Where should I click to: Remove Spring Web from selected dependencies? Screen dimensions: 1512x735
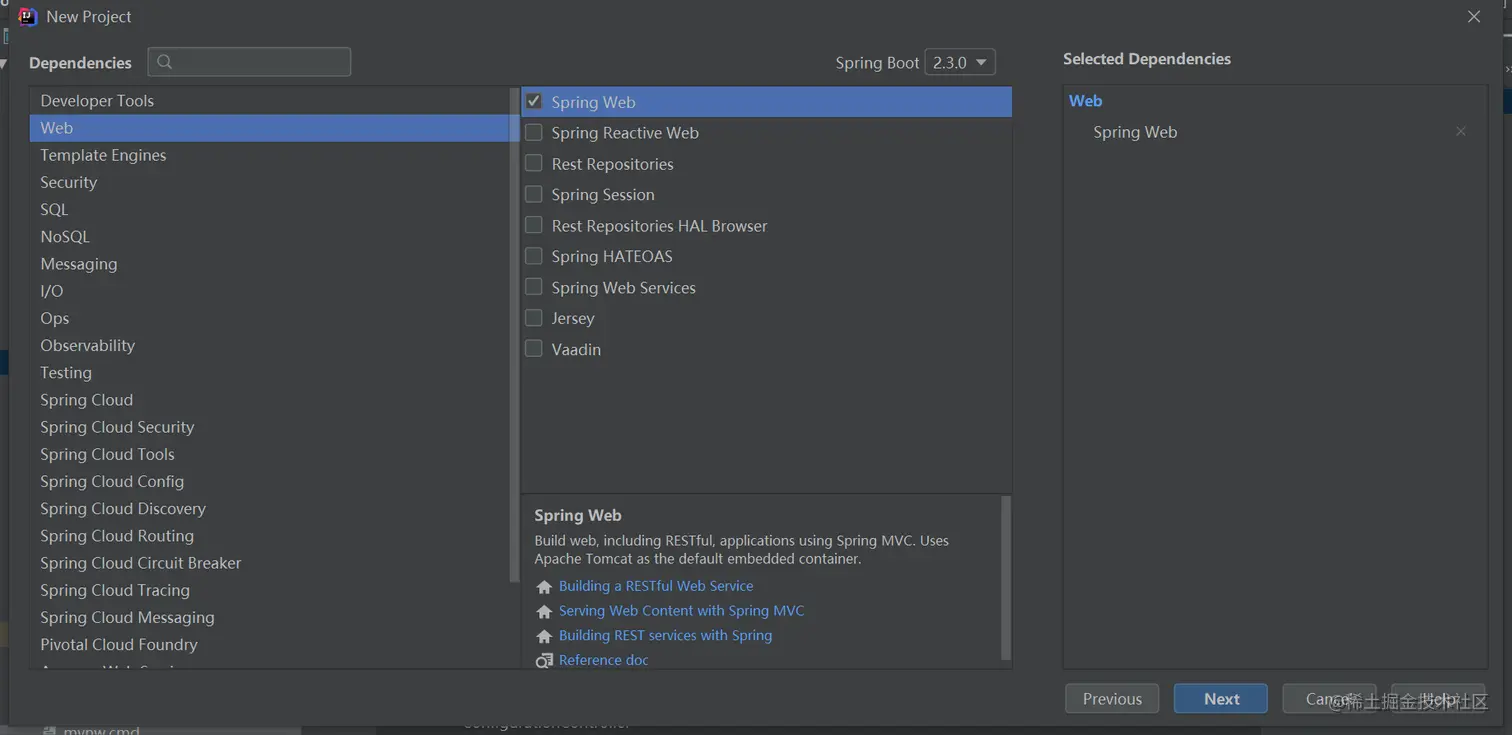pos(1461,131)
